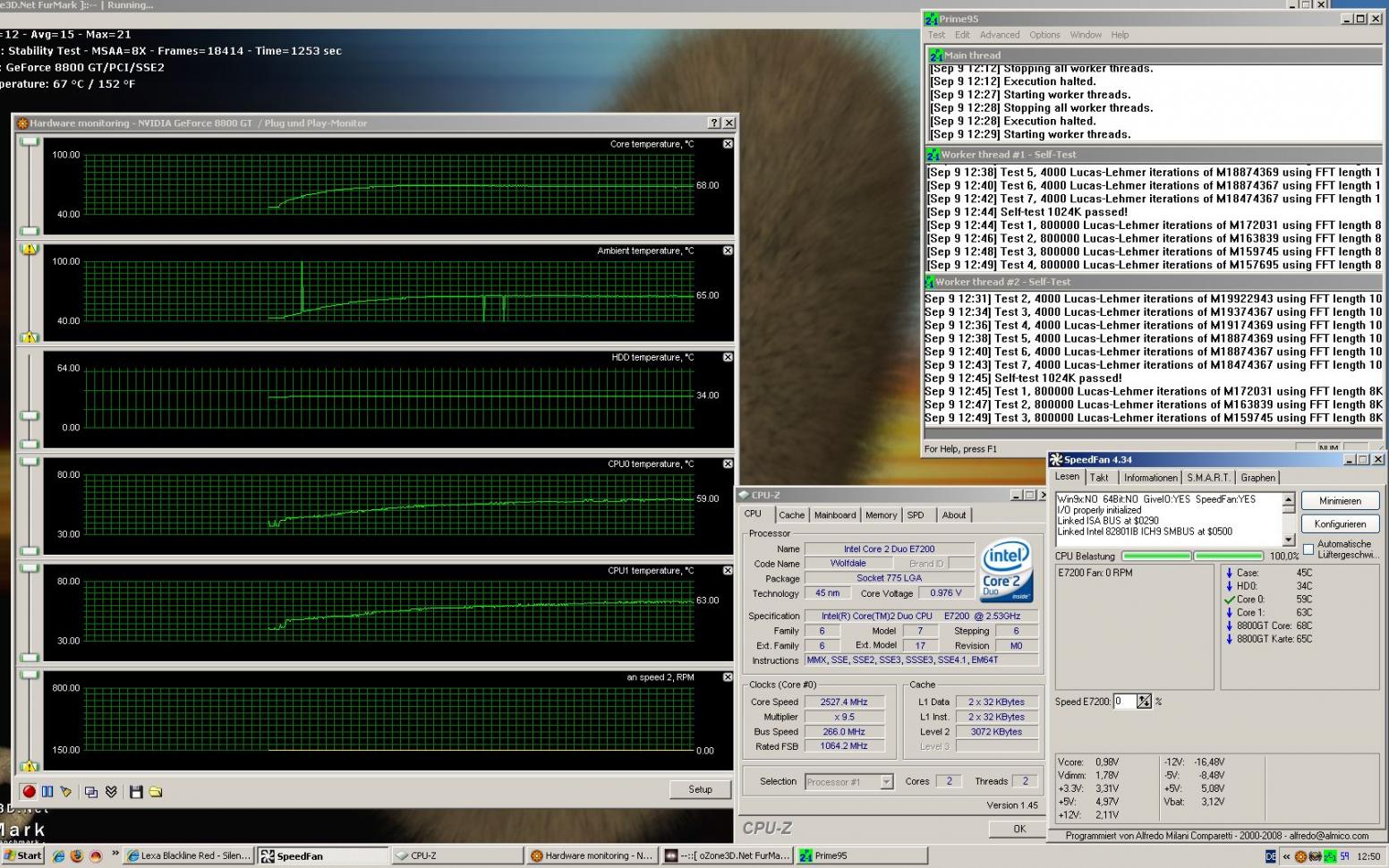
Task: Click the Core temperature graph vertical slider handle
Action: click(x=30, y=142)
